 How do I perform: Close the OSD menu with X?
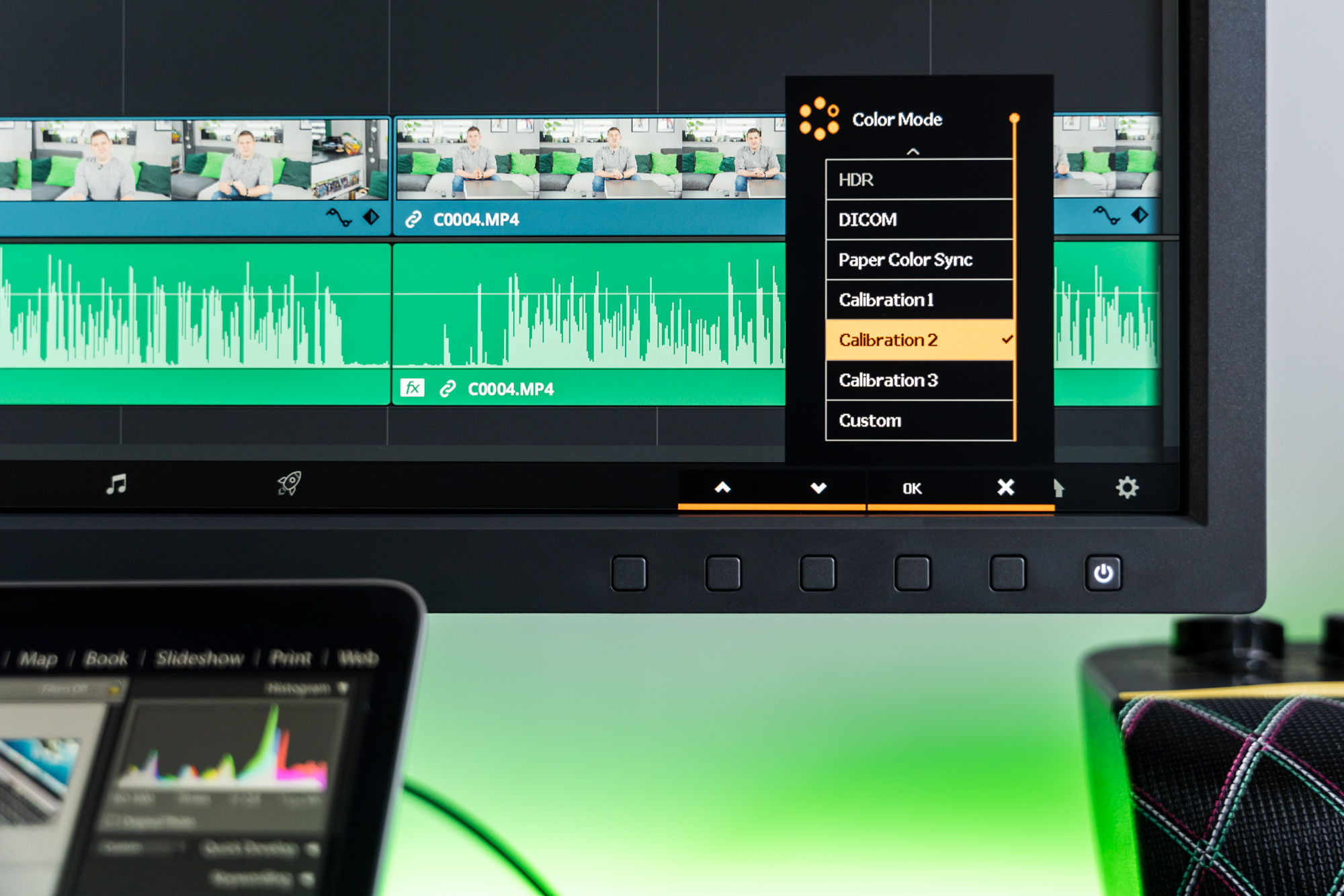[x=1005, y=487]
